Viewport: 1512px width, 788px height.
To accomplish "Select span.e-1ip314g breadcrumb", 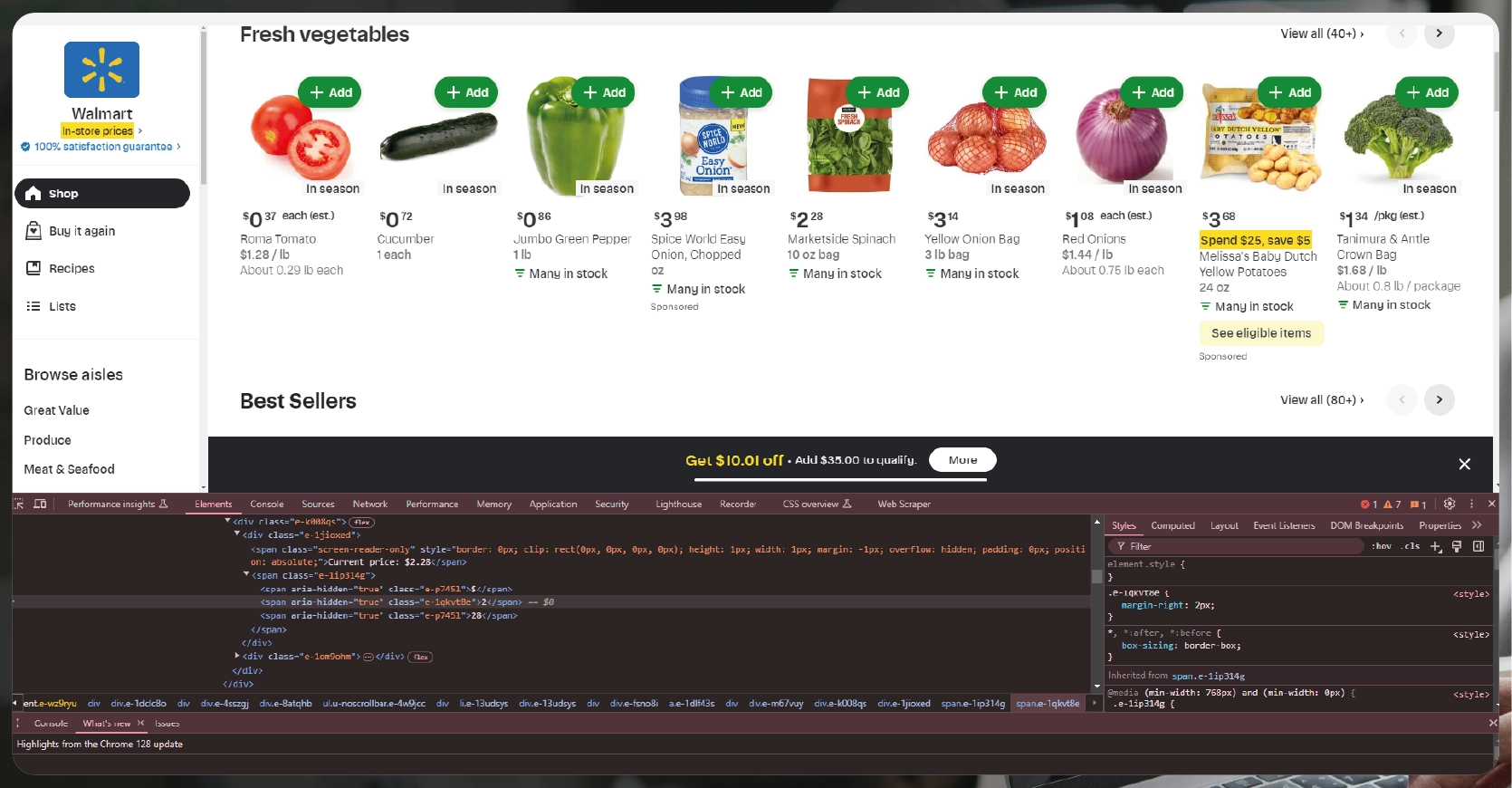I will [x=972, y=703].
